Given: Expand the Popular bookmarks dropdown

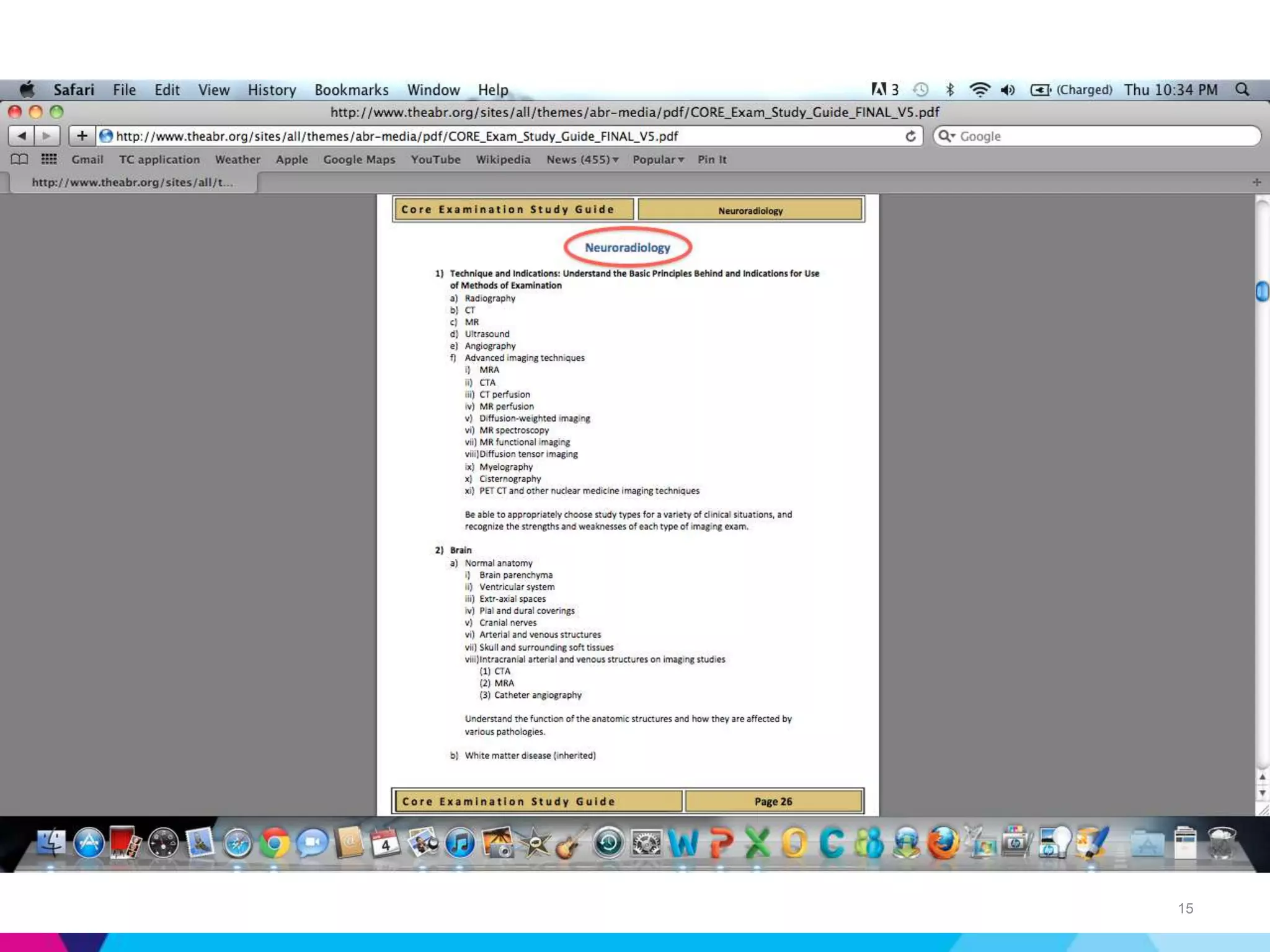Looking at the screenshot, I should (658, 159).
